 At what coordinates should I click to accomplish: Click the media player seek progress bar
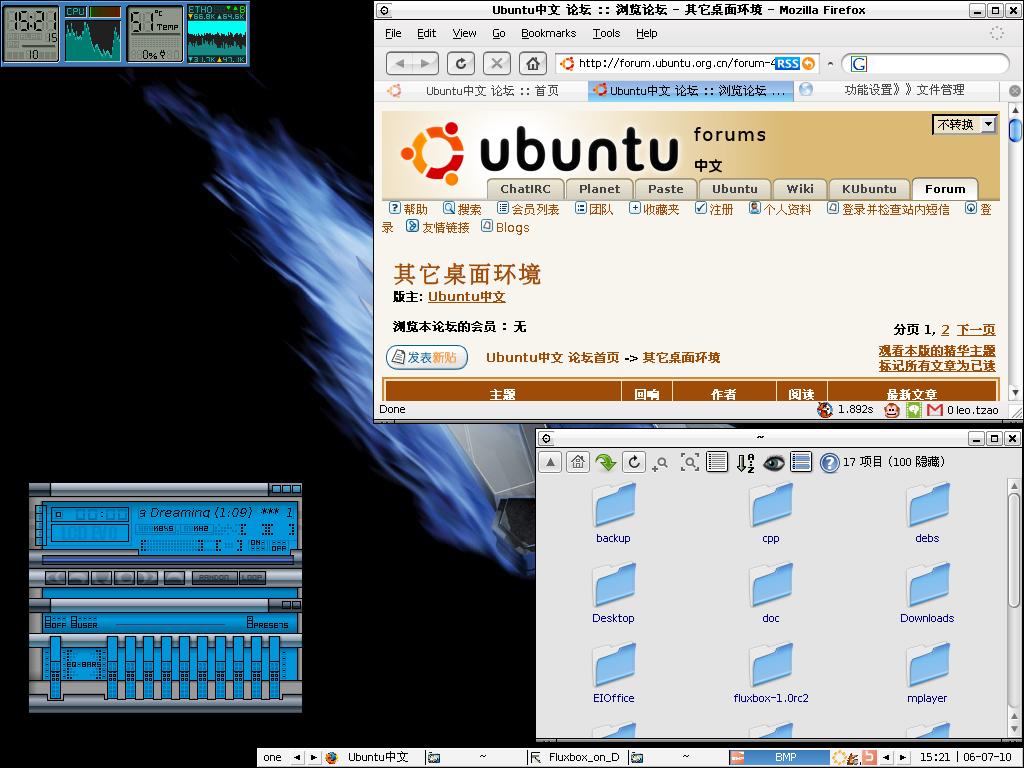168,560
